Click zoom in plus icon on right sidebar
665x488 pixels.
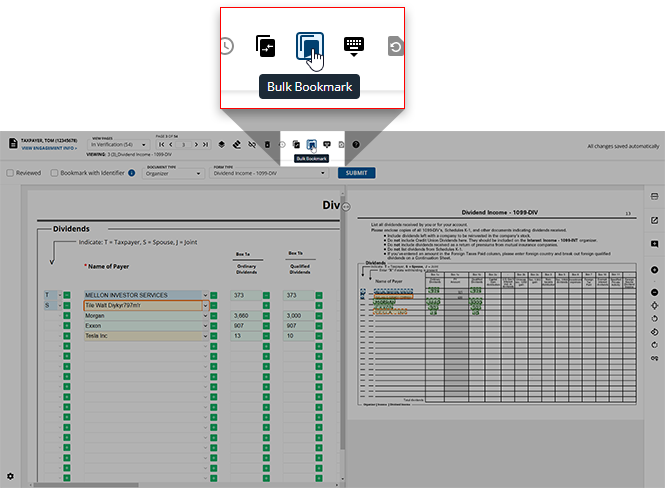[x=654, y=270]
